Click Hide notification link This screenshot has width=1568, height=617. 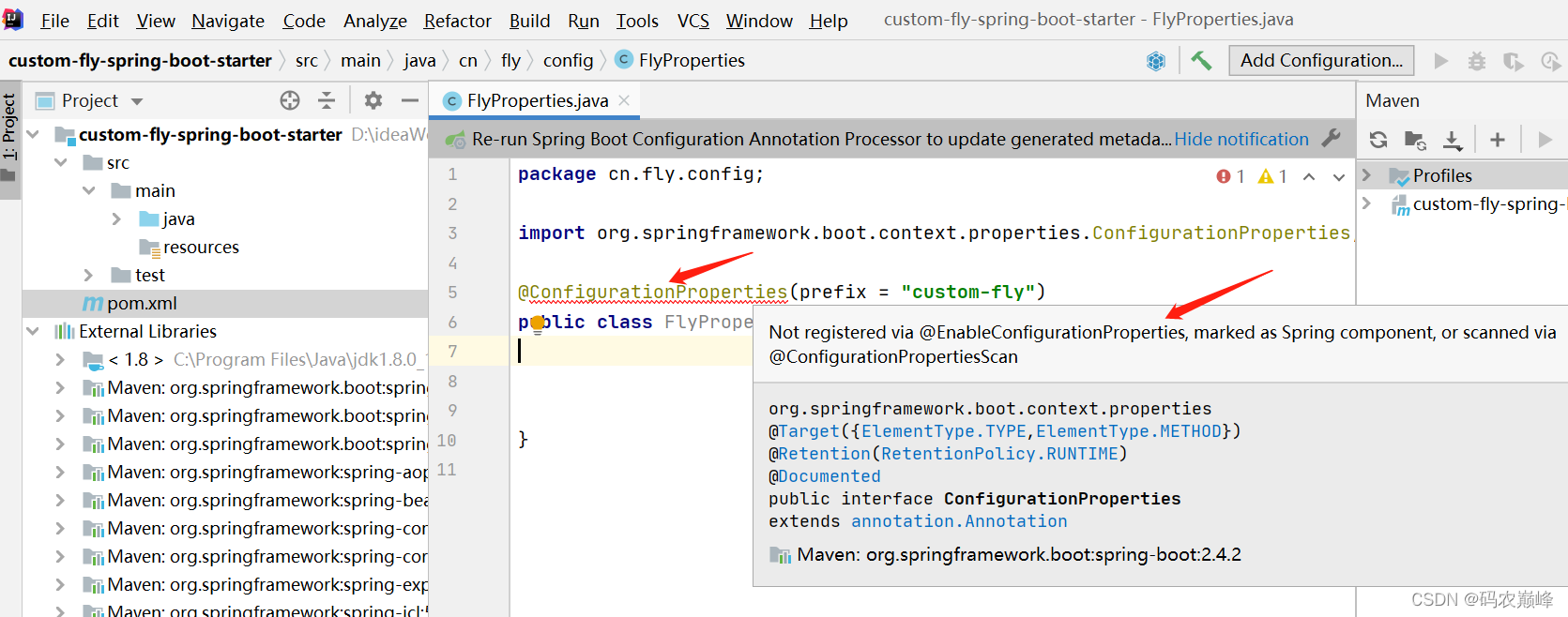(1241, 139)
